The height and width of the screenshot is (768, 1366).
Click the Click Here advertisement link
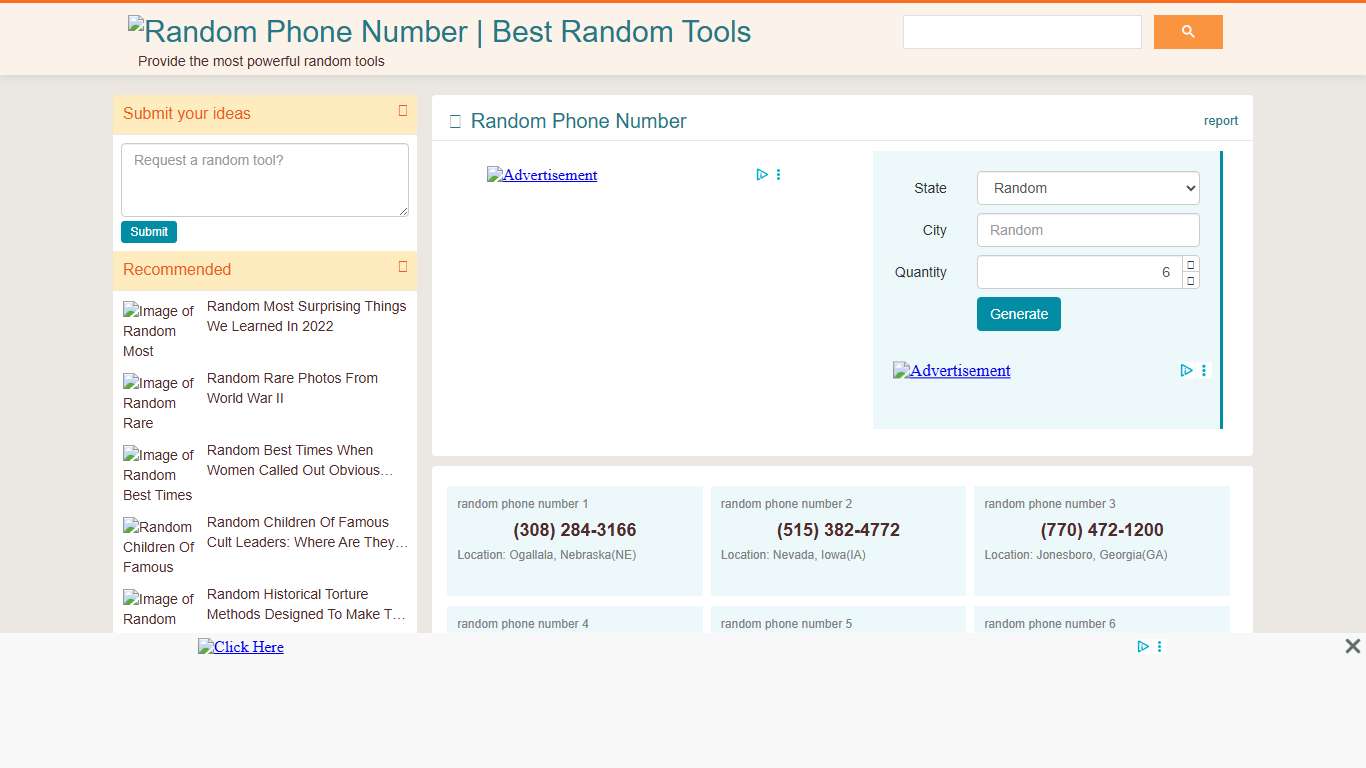pyautogui.click(x=241, y=646)
